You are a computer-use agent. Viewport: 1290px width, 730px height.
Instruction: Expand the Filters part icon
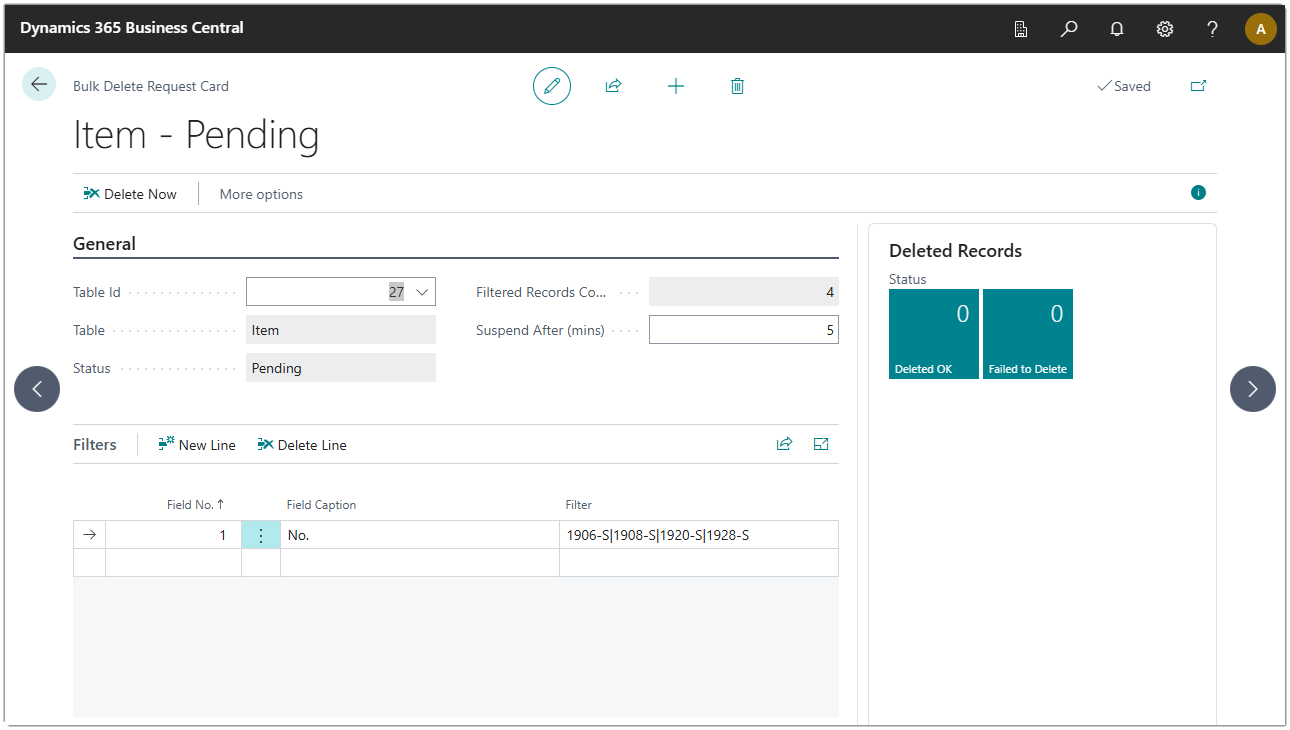click(821, 444)
